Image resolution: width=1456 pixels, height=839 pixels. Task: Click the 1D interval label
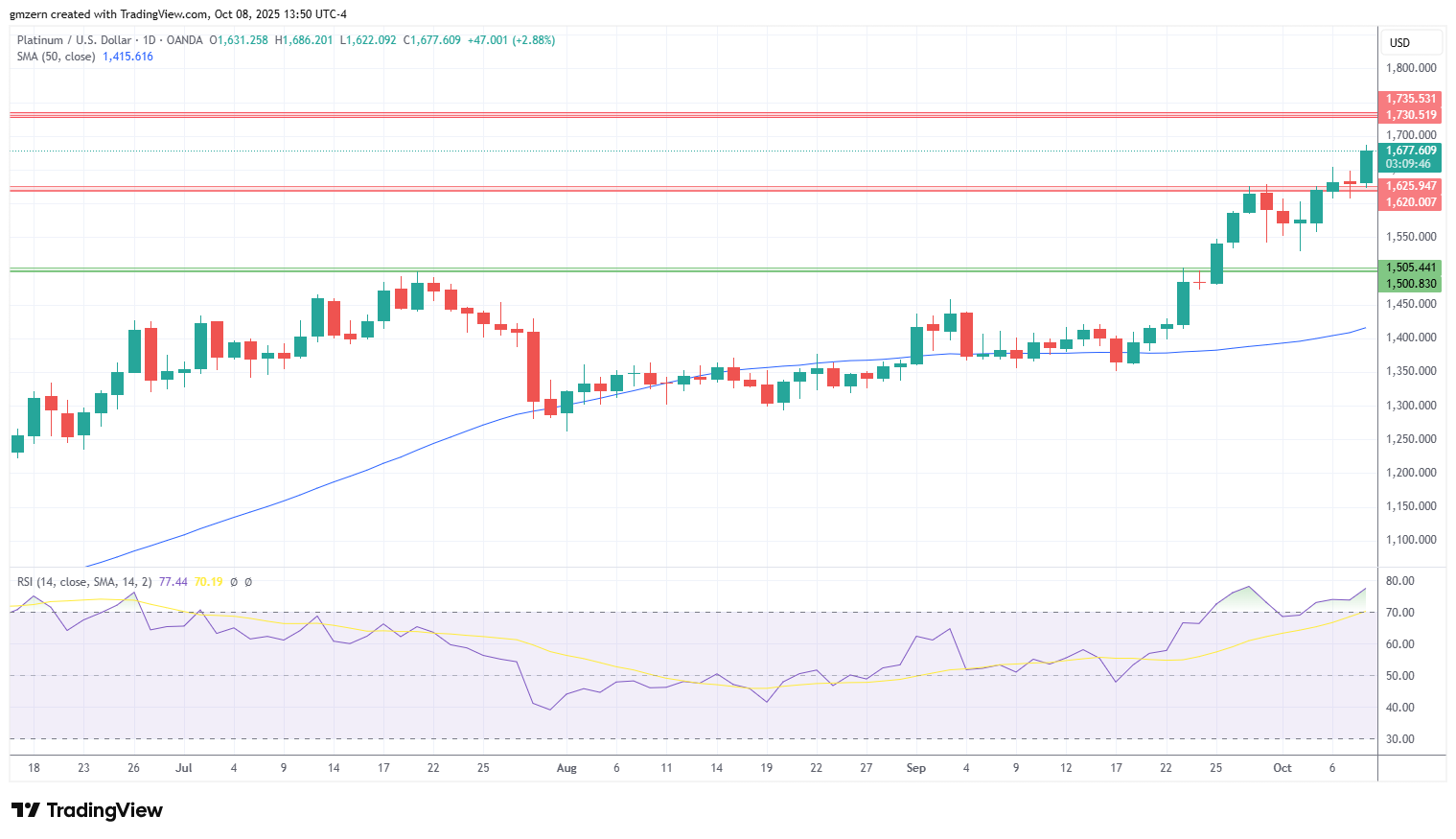click(149, 40)
